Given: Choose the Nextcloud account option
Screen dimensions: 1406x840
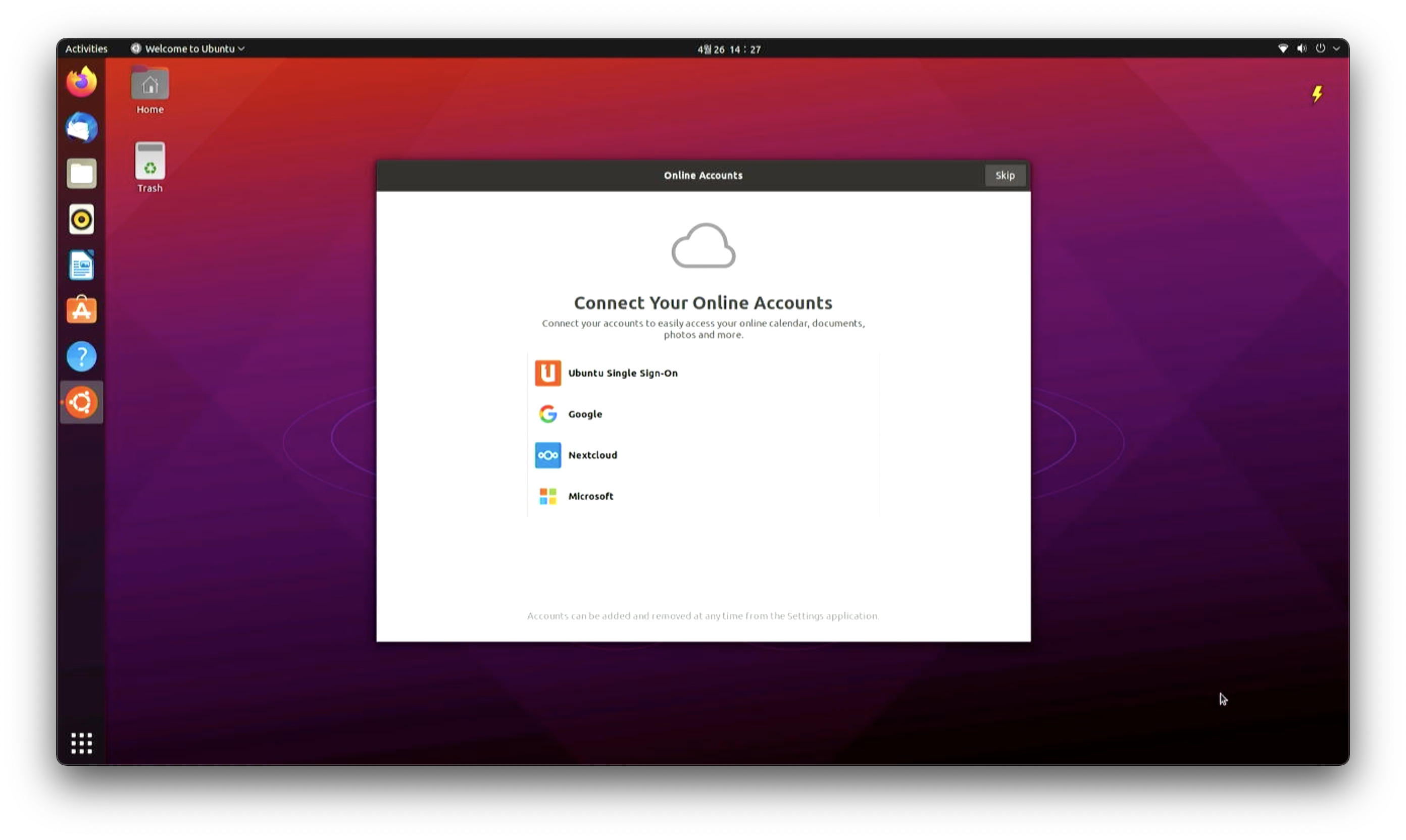Looking at the screenshot, I should coord(592,455).
